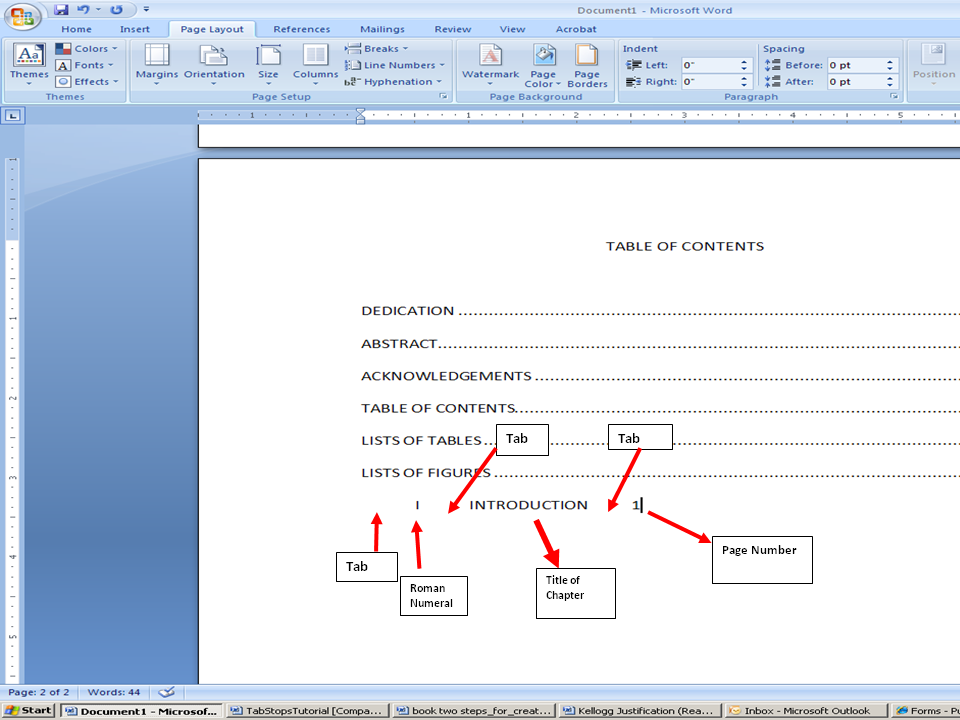Open the Page Color picker
The height and width of the screenshot is (720, 960).
tap(543, 66)
